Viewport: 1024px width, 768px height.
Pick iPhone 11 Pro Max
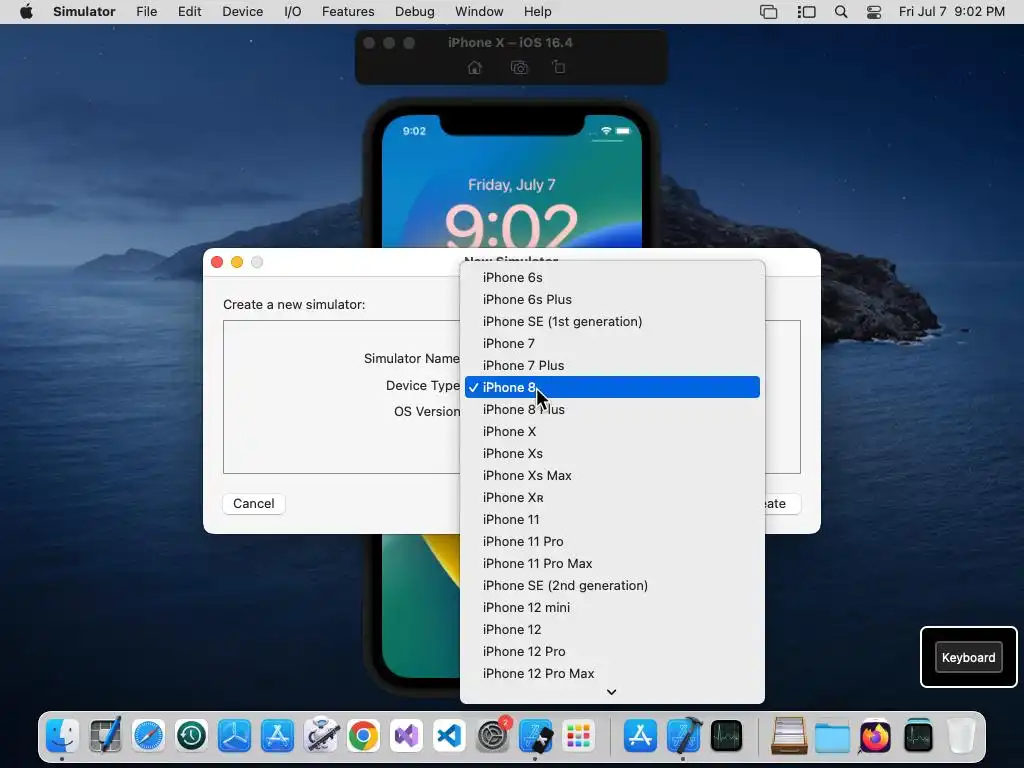pos(612,564)
